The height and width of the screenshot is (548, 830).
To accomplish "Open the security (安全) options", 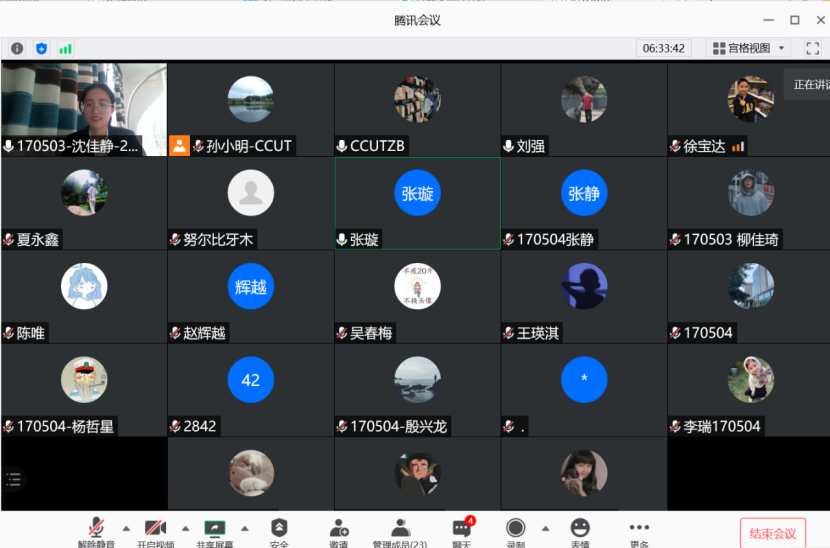I will tap(279, 530).
